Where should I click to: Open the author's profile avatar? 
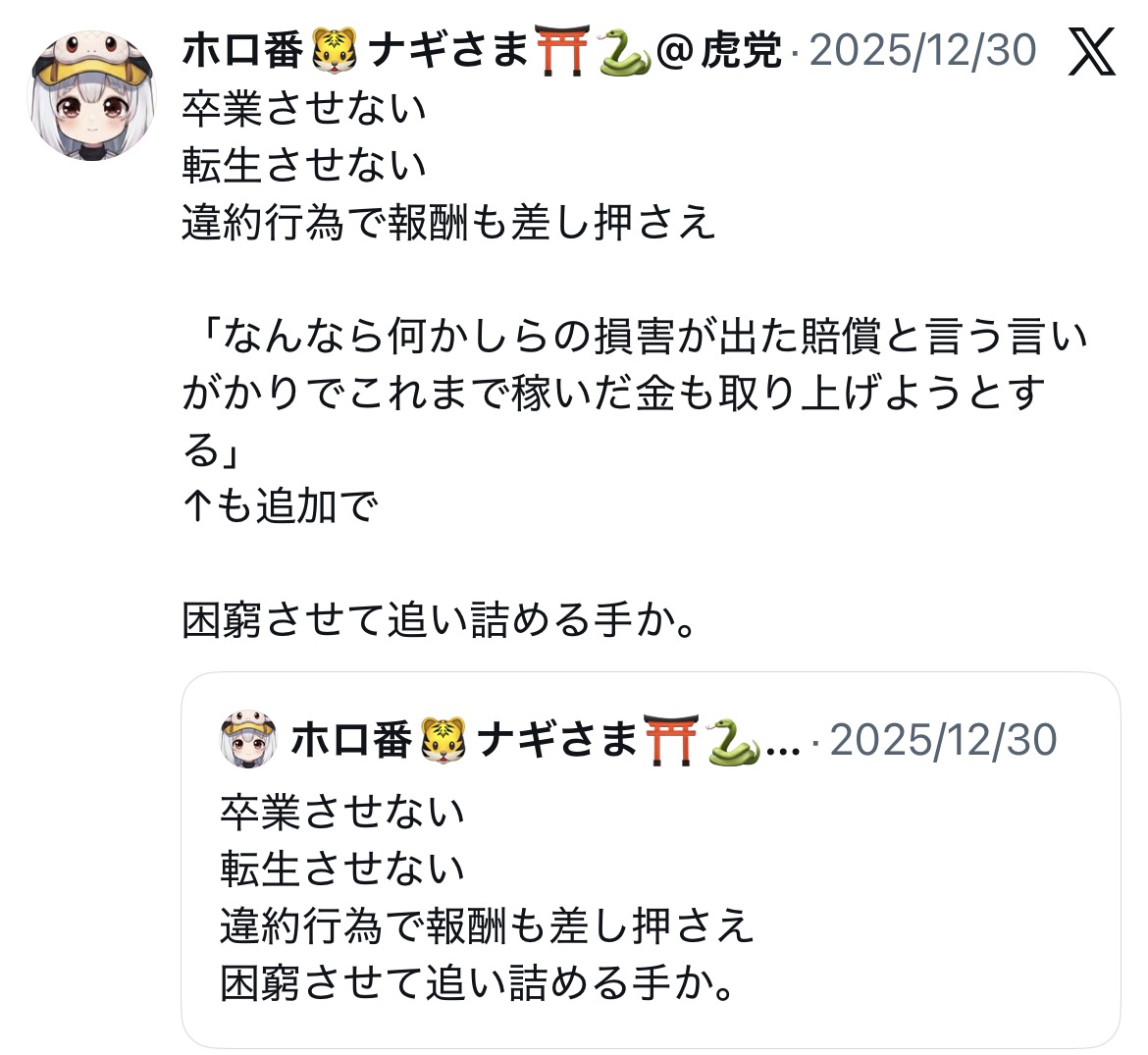91,95
